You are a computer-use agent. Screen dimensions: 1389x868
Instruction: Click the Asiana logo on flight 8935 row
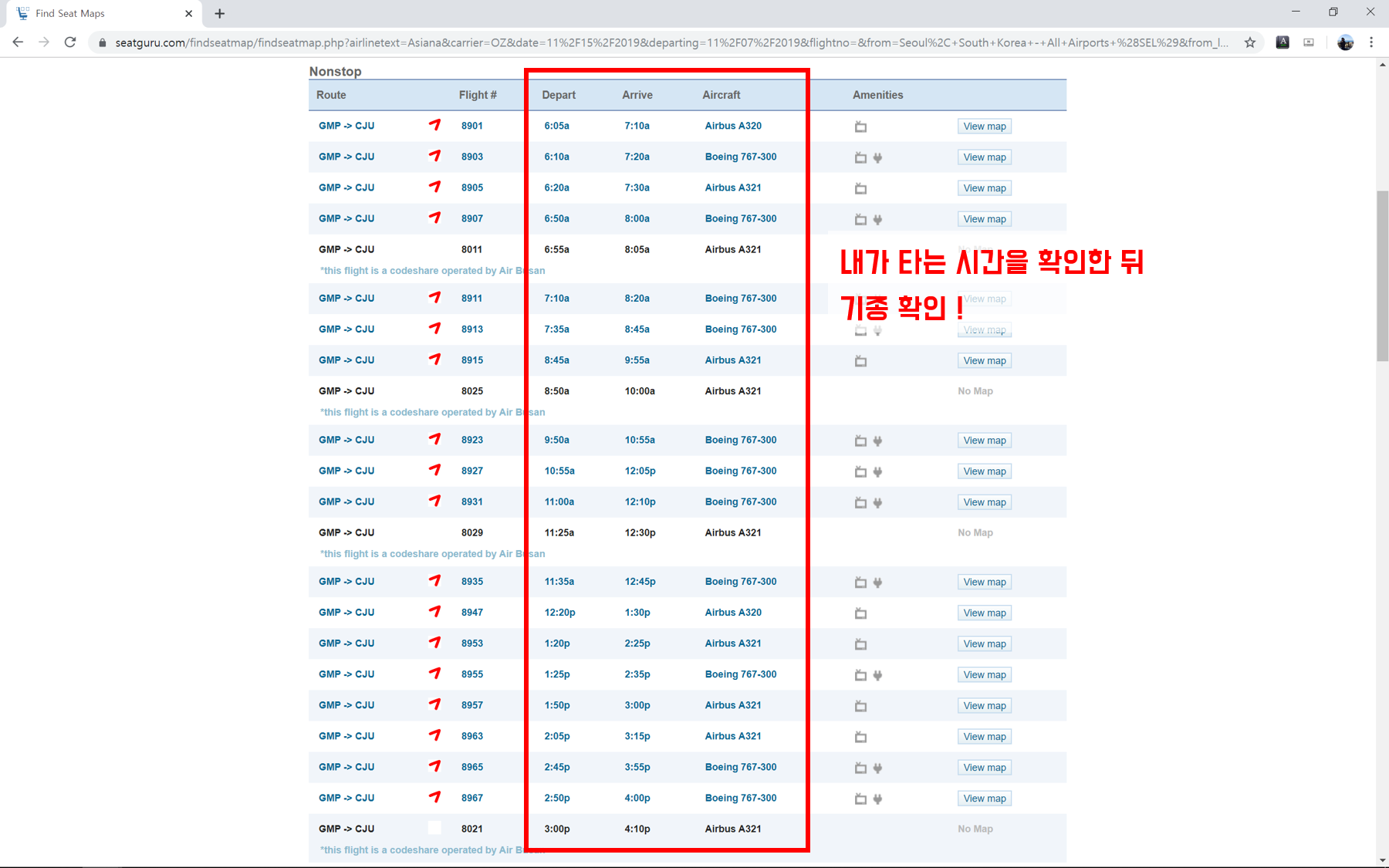click(435, 580)
